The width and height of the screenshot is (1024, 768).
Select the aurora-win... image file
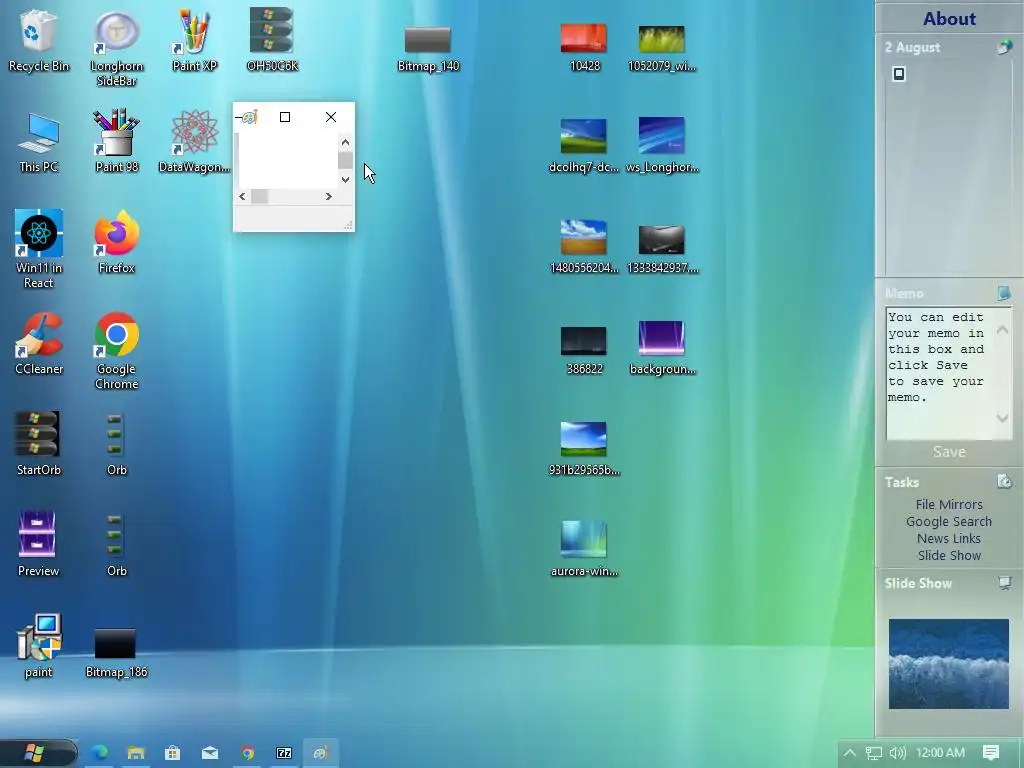coord(584,549)
